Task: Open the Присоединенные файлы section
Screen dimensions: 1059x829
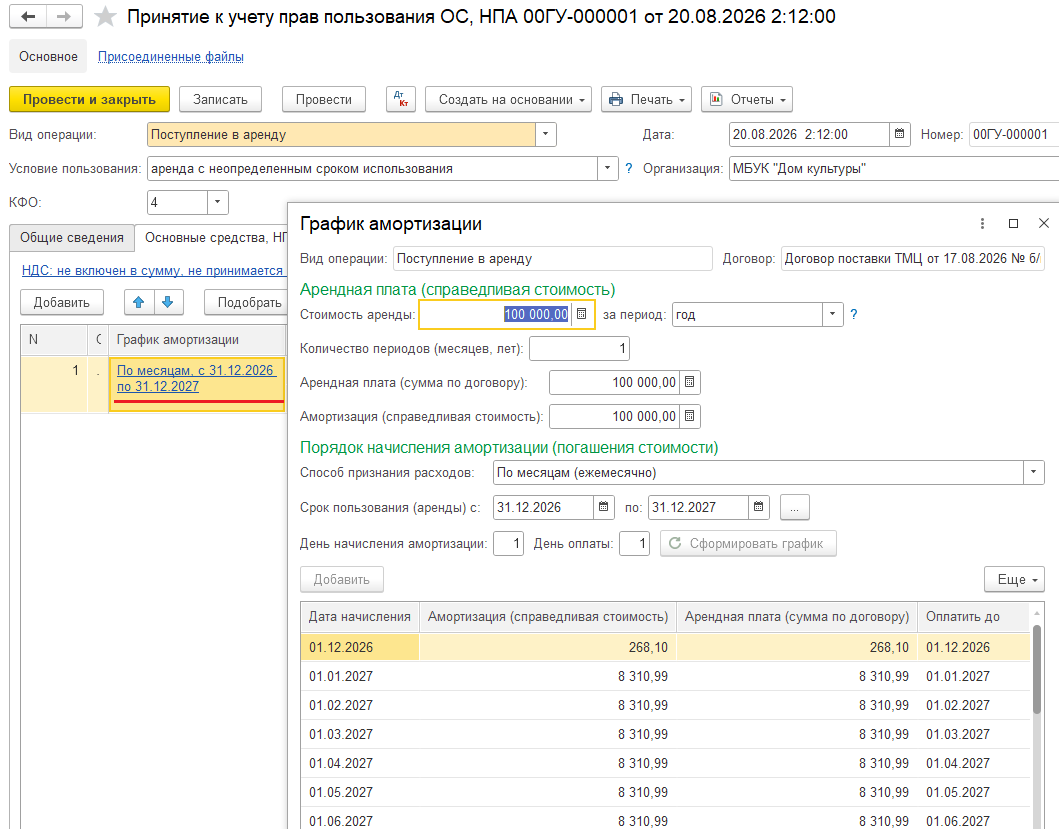Action: pyautogui.click(x=171, y=57)
